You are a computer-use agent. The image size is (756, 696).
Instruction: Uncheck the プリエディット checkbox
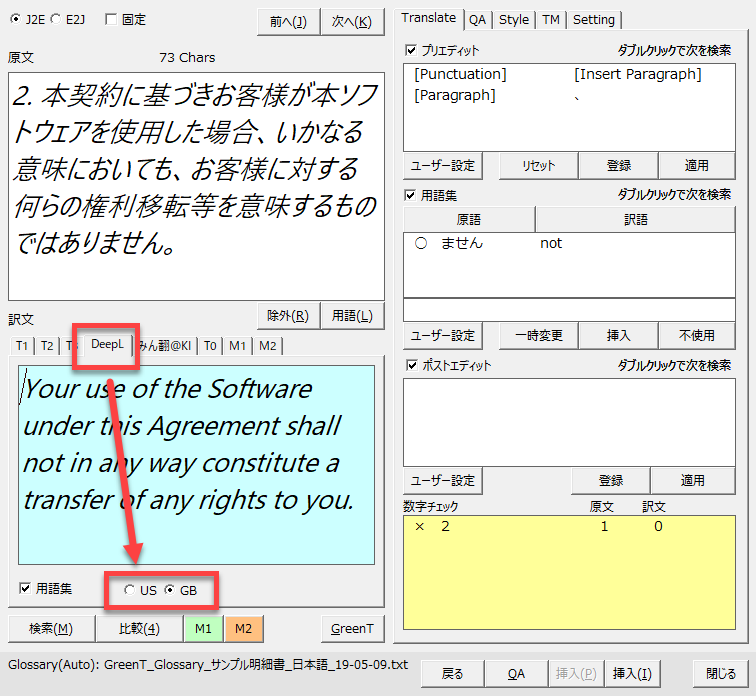click(x=411, y=50)
